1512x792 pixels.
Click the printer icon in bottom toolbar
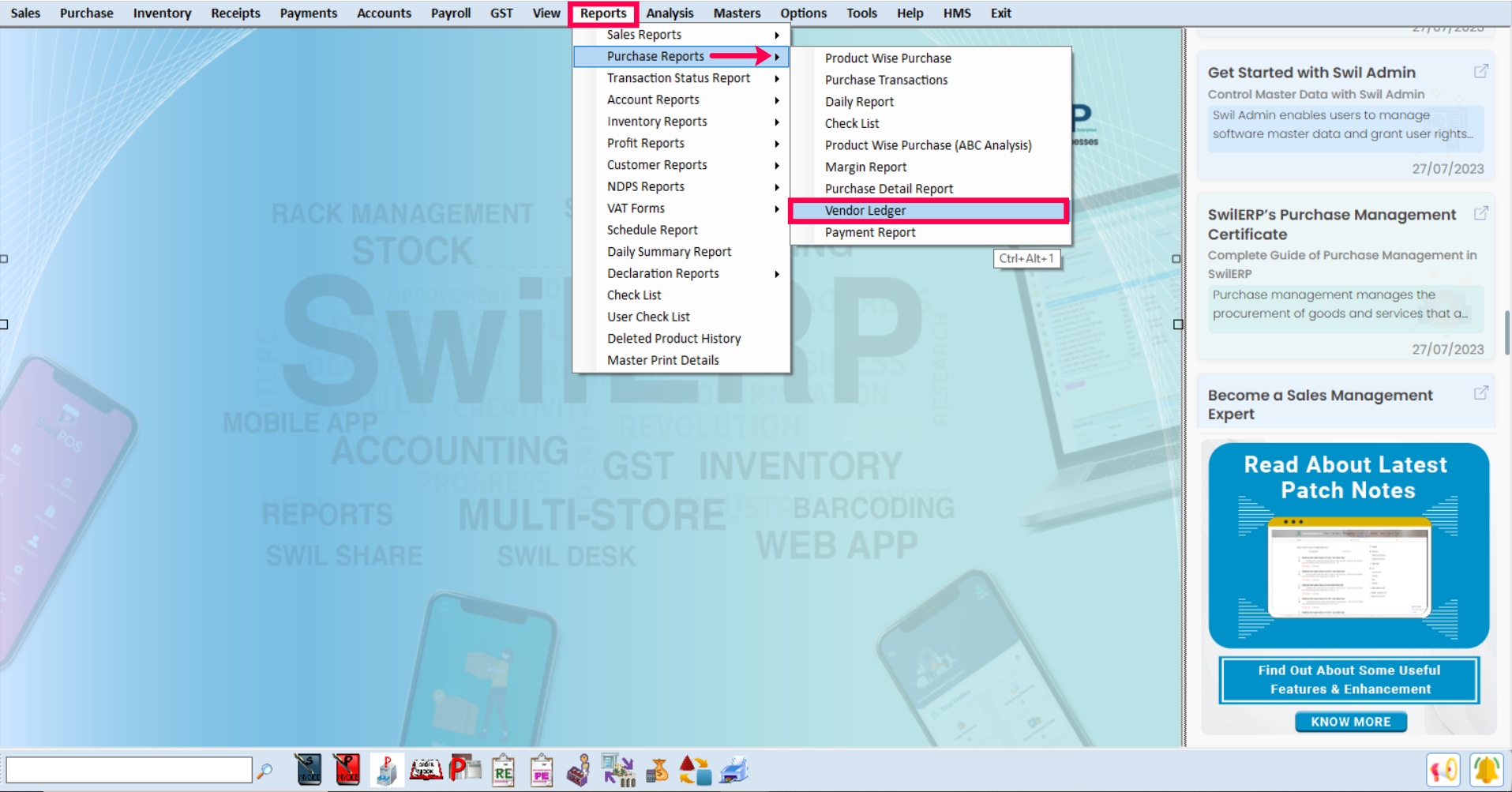pyautogui.click(x=734, y=770)
